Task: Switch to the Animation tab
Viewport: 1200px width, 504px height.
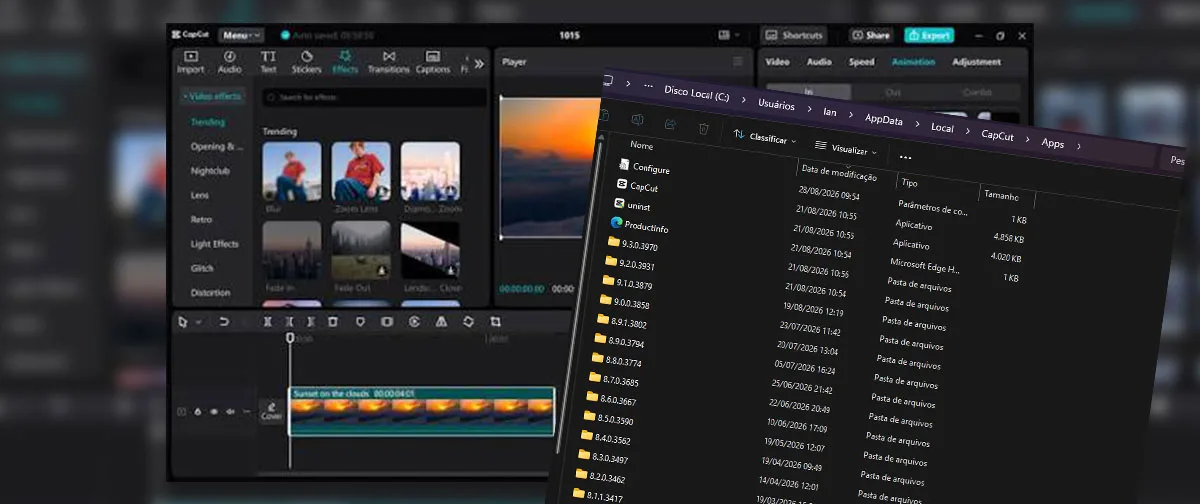Action: tap(913, 62)
